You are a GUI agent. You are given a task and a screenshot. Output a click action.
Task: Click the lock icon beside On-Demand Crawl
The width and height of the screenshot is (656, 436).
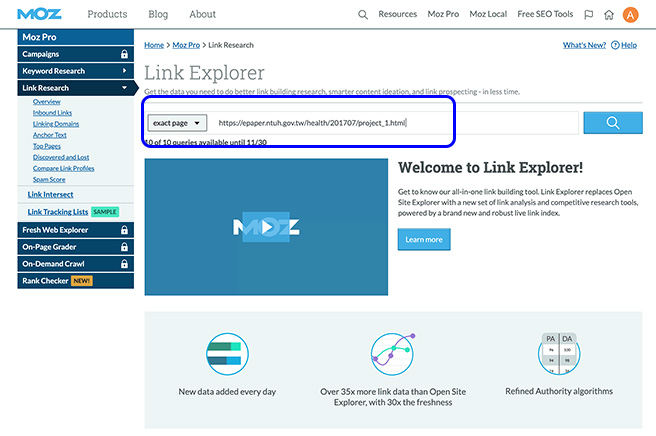click(124, 264)
